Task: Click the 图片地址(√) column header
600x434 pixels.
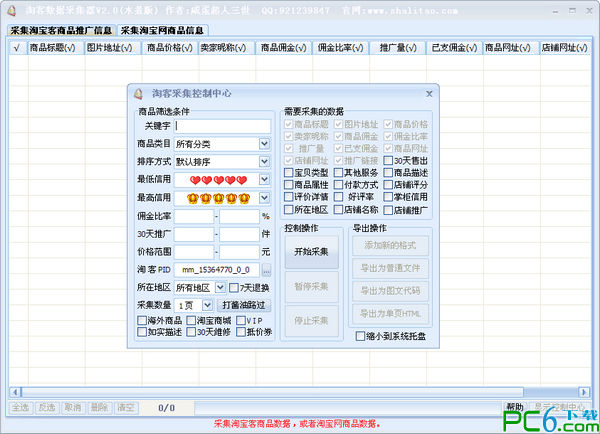Action: coord(112,48)
